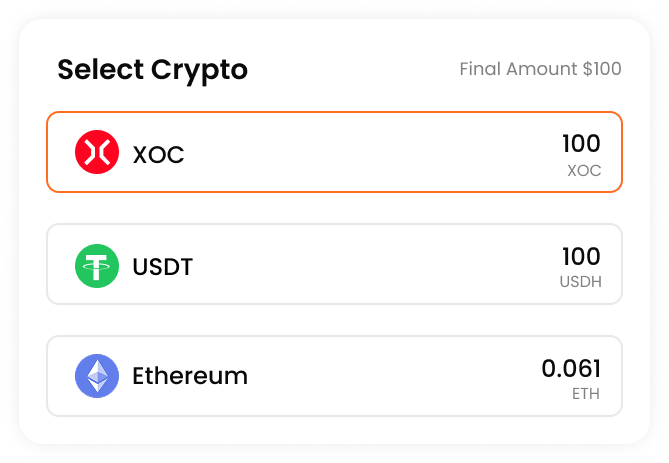Click the red XOC coin icon
This screenshot has width=669, height=463.
(x=97, y=152)
